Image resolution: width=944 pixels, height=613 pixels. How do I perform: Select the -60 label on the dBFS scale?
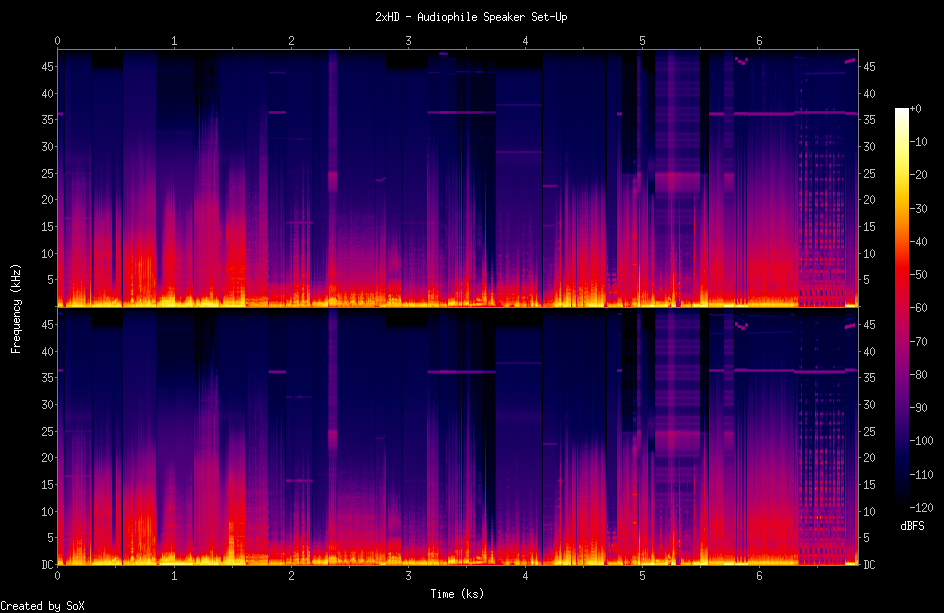[x=923, y=308]
